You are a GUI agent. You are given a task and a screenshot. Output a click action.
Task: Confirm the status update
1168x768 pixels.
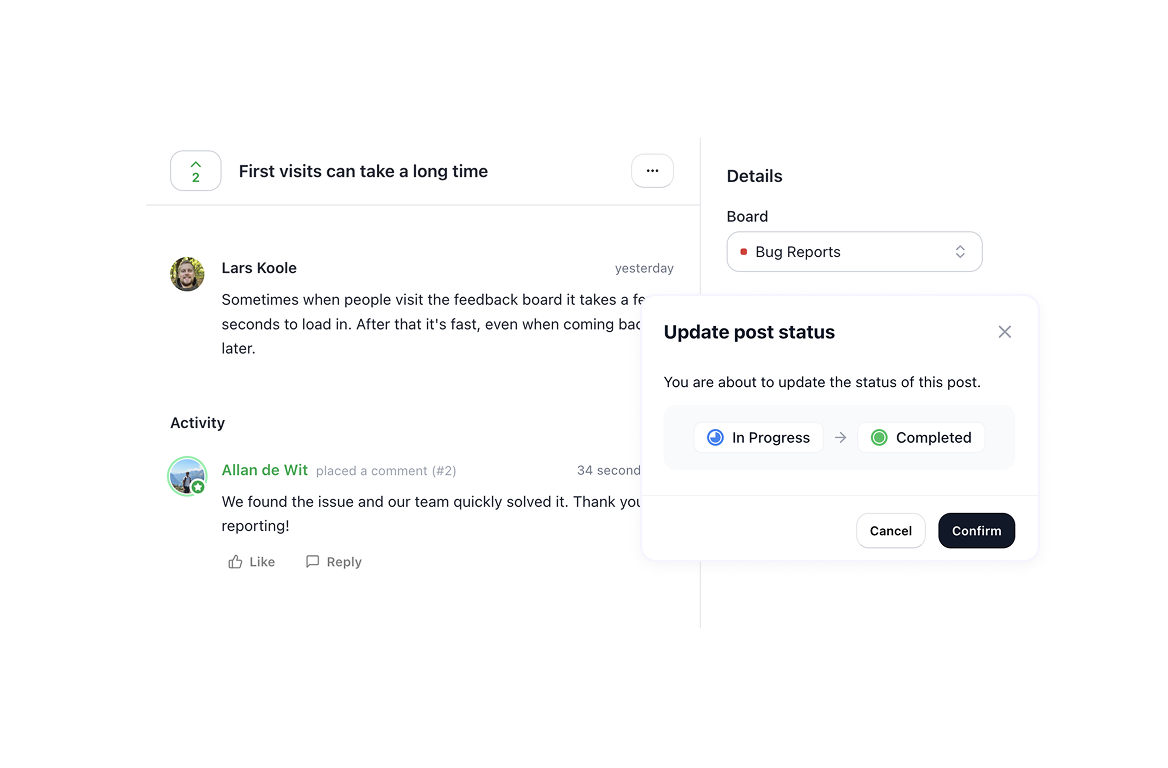[x=976, y=530]
